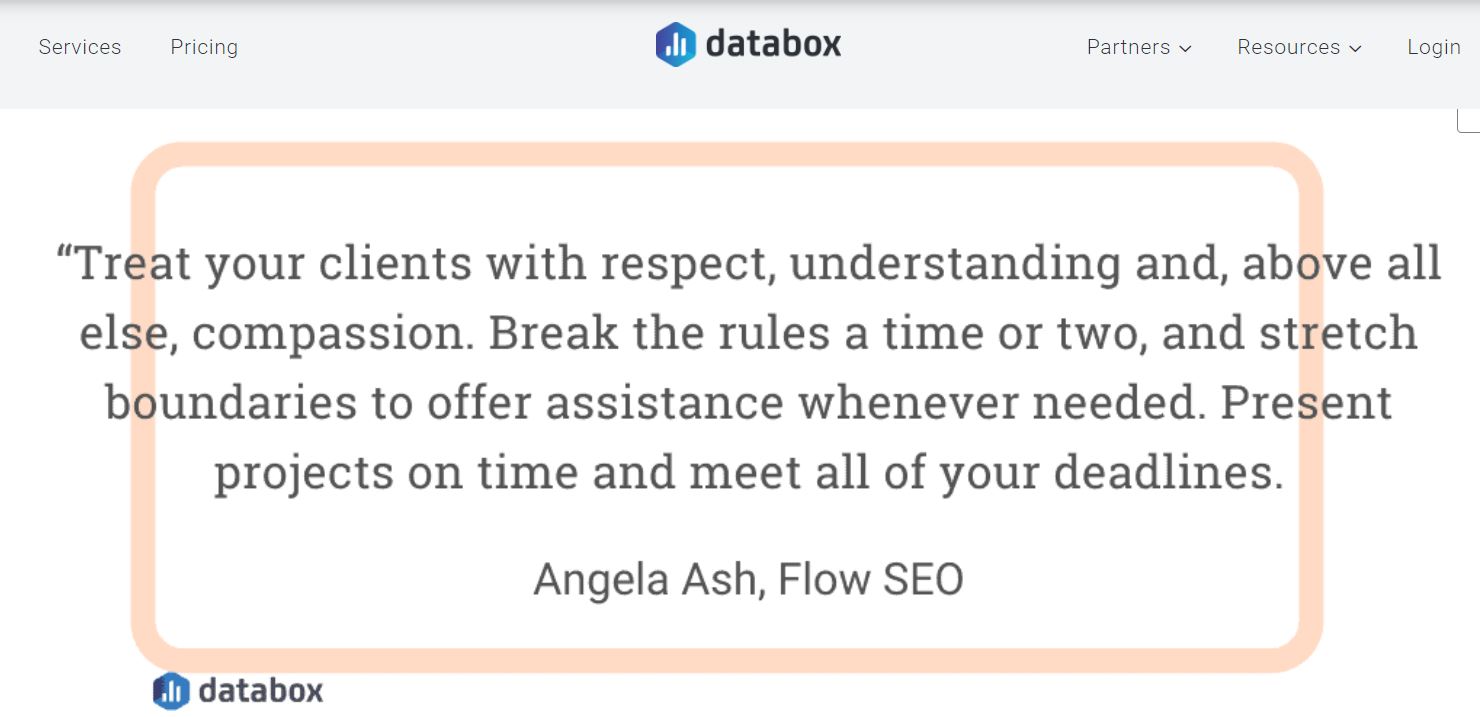
Task: Go to the Services page
Action: click(x=80, y=47)
